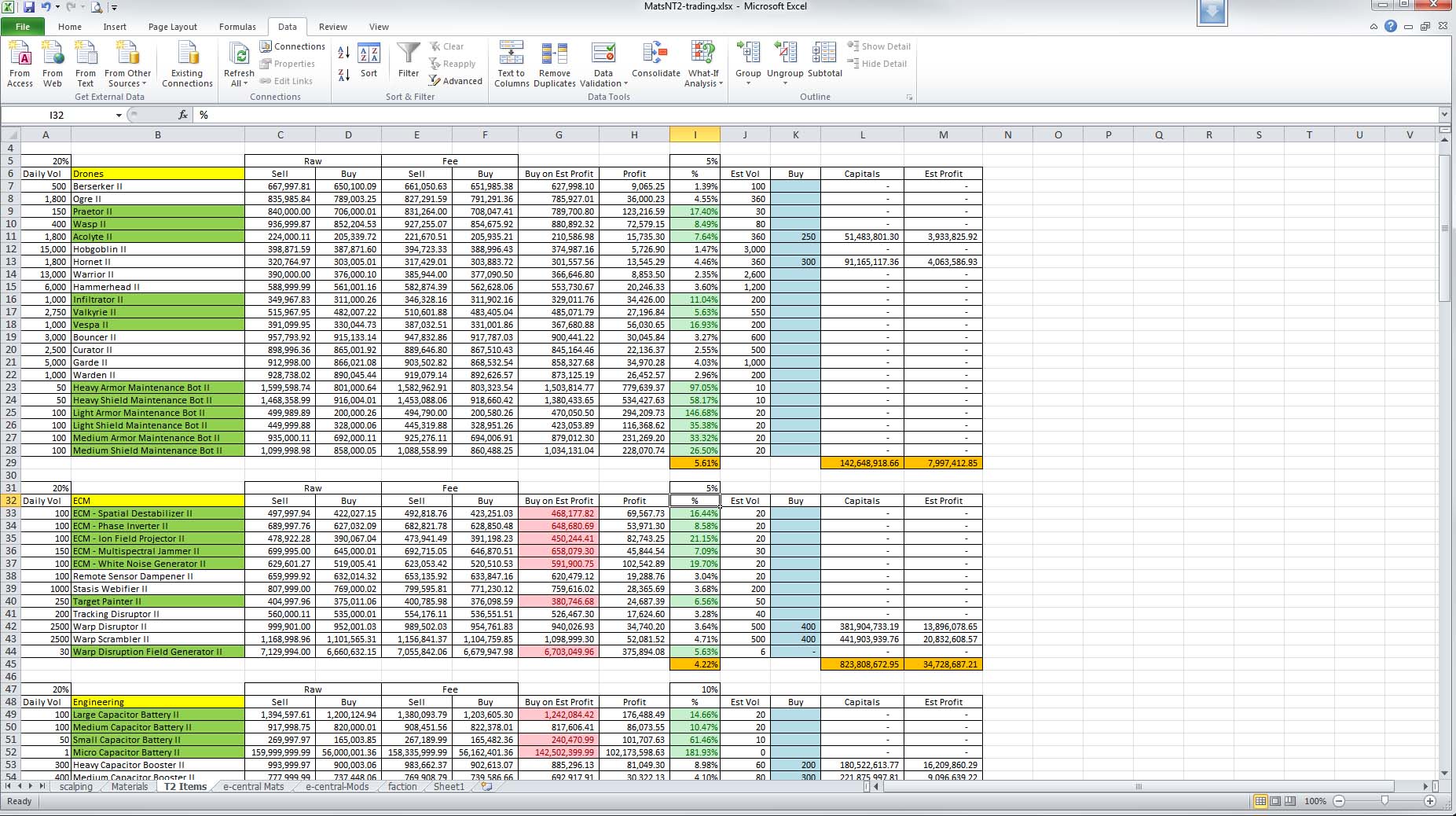
Task: Expand the formula bar
Action: (x=1444, y=115)
